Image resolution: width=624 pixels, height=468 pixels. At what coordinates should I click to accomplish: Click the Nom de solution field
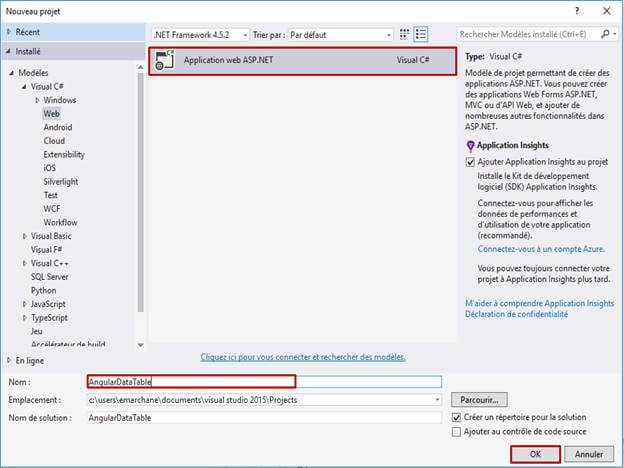264,418
